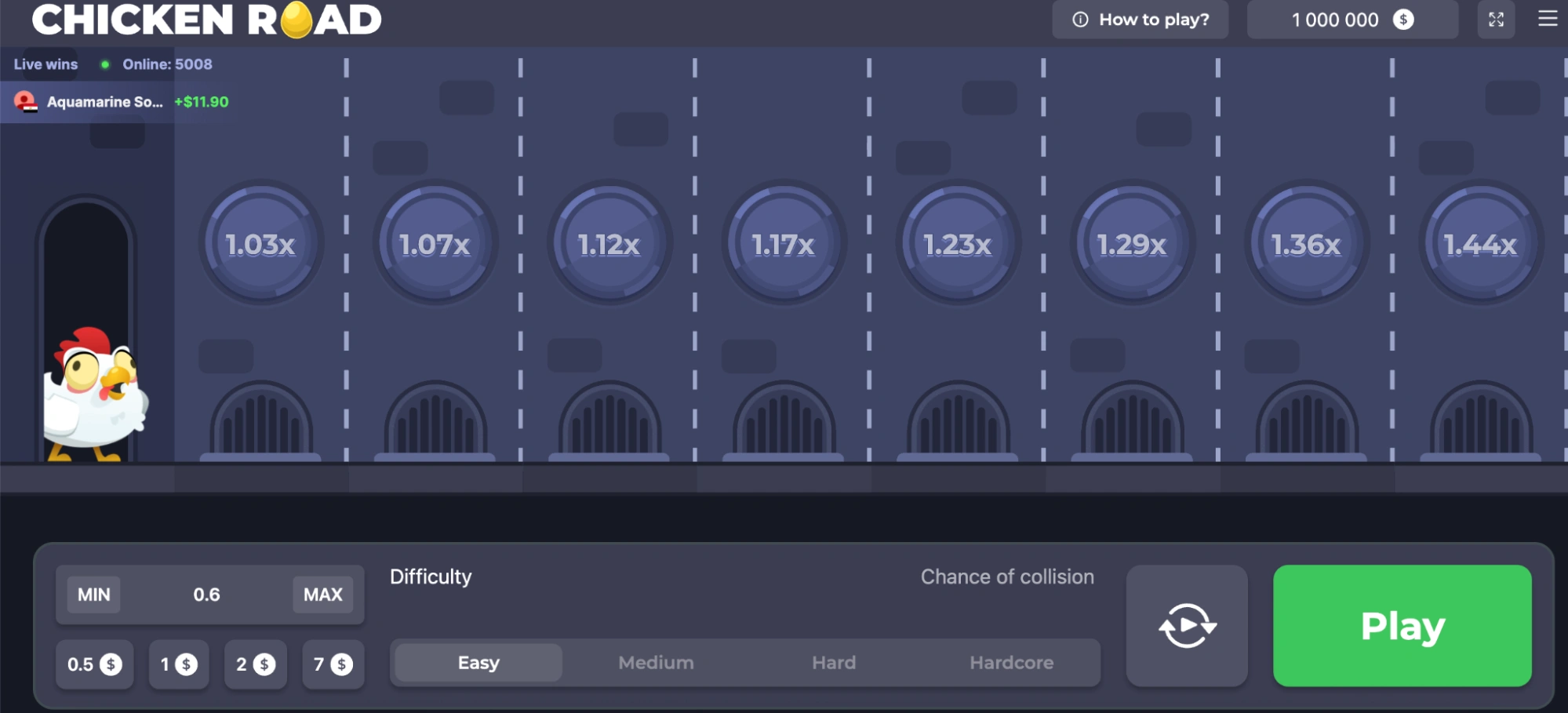Choose the 0.5 dollar quick bet

coord(94,664)
